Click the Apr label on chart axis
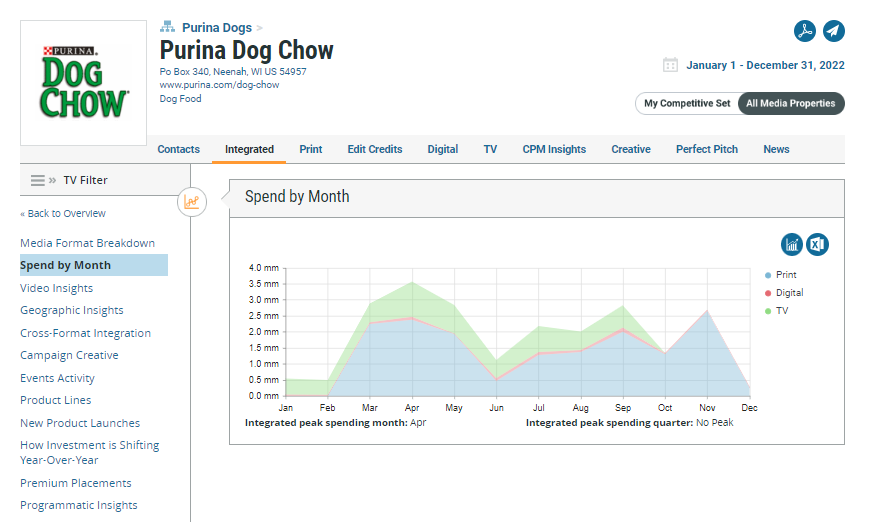The image size is (877, 522). 412,408
